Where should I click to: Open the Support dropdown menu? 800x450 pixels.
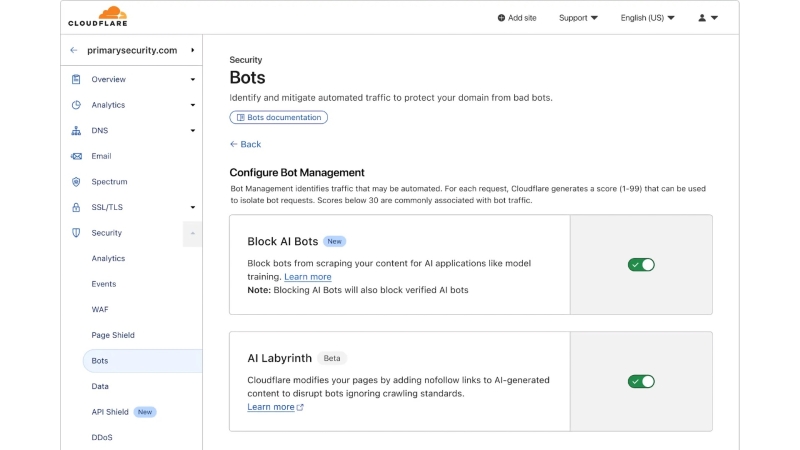578,18
